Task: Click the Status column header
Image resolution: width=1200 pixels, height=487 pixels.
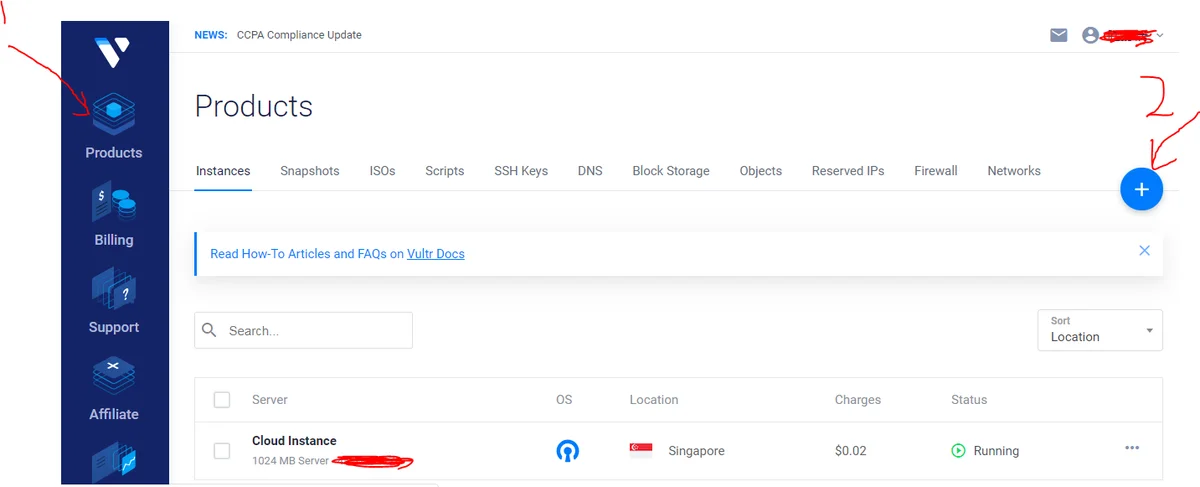Action: (x=969, y=400)
